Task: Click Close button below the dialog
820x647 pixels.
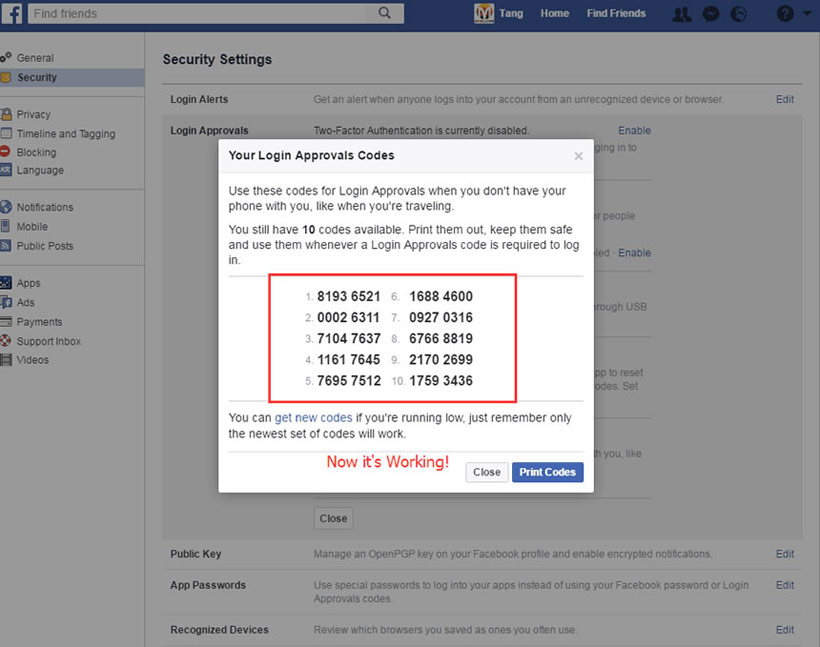Action: 333,518
